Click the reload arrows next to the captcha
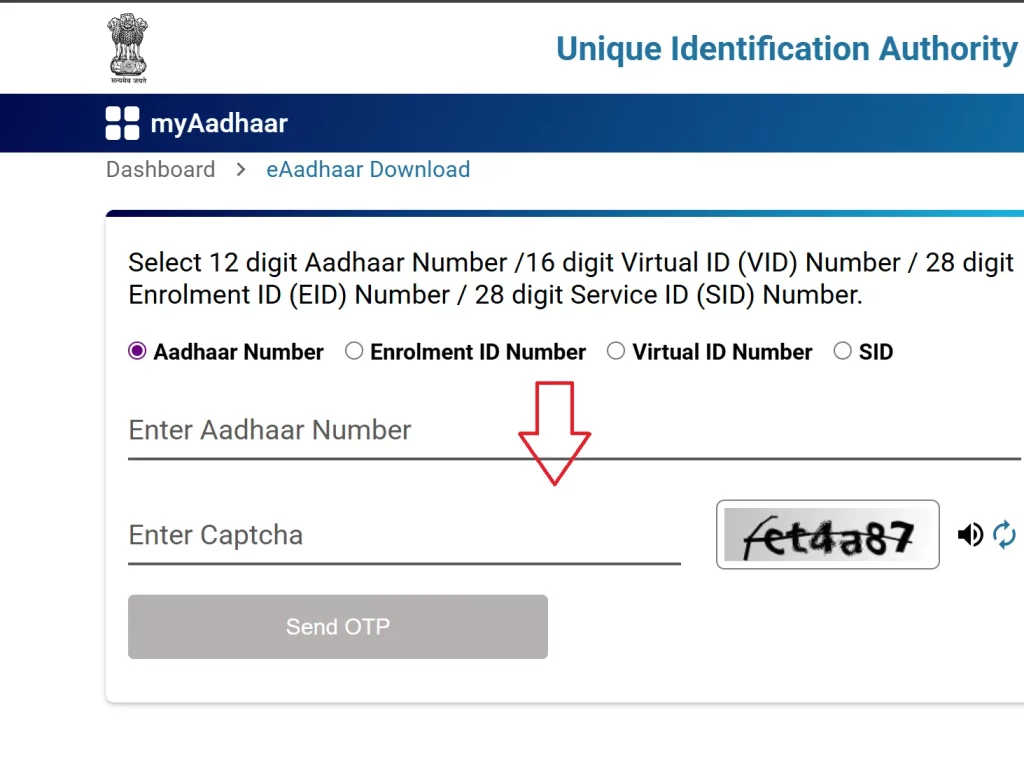This screenshot has width=1024, height=764. click(1003, 535)
